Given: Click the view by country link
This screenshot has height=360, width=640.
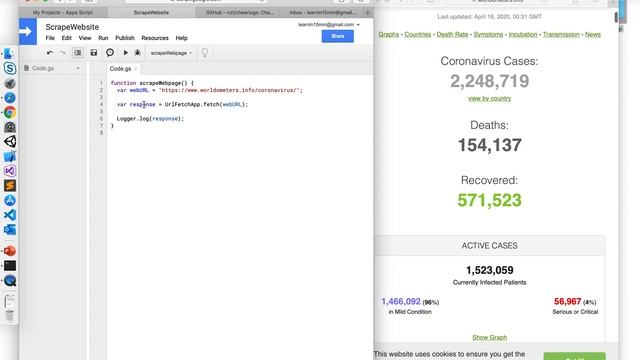Looking at the screenshot, I should [489, 98].
